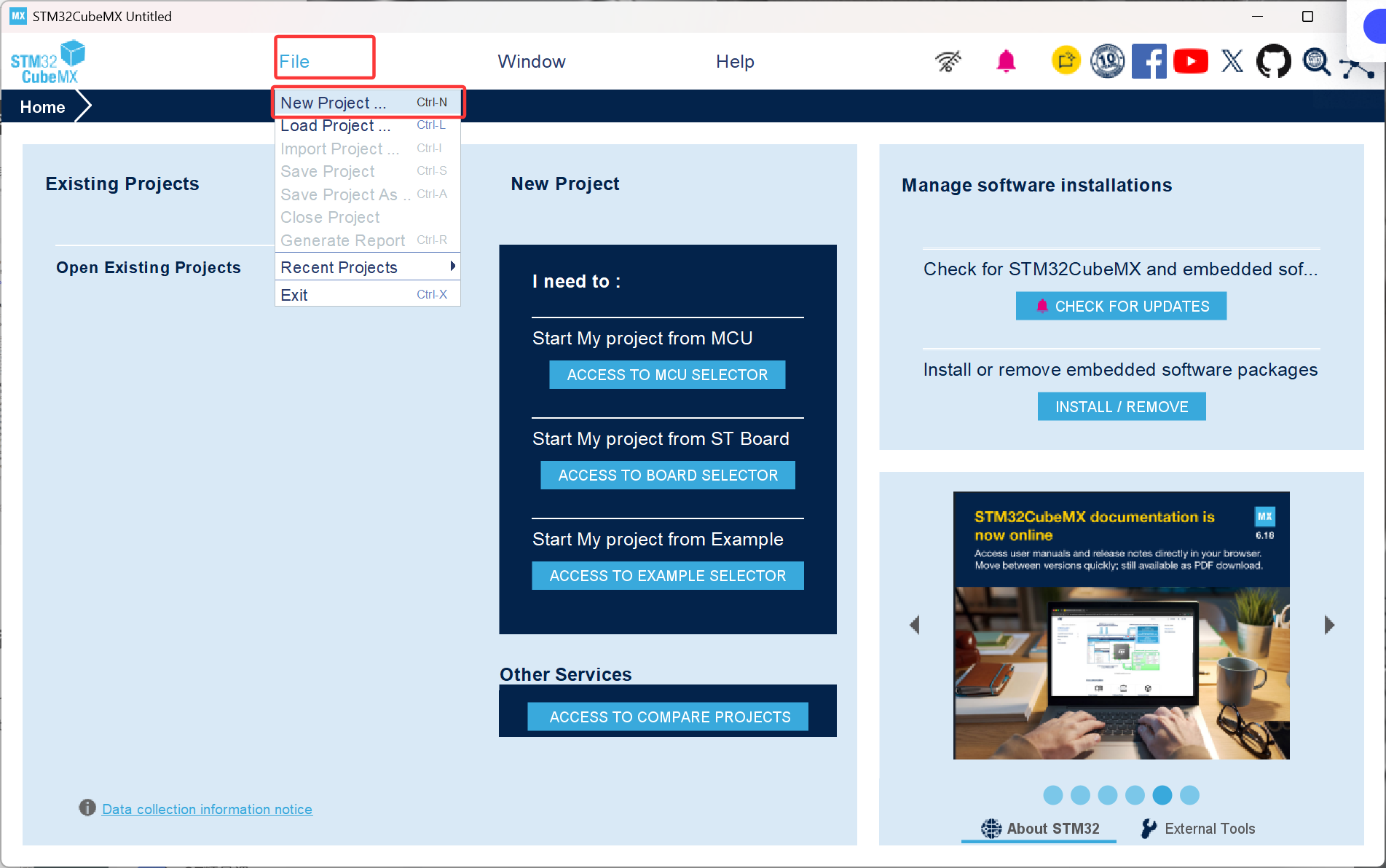Screen dimensions: 1386x868
Task: Click the INSTALL / REMOVE button
Action: pos(1122,407)
